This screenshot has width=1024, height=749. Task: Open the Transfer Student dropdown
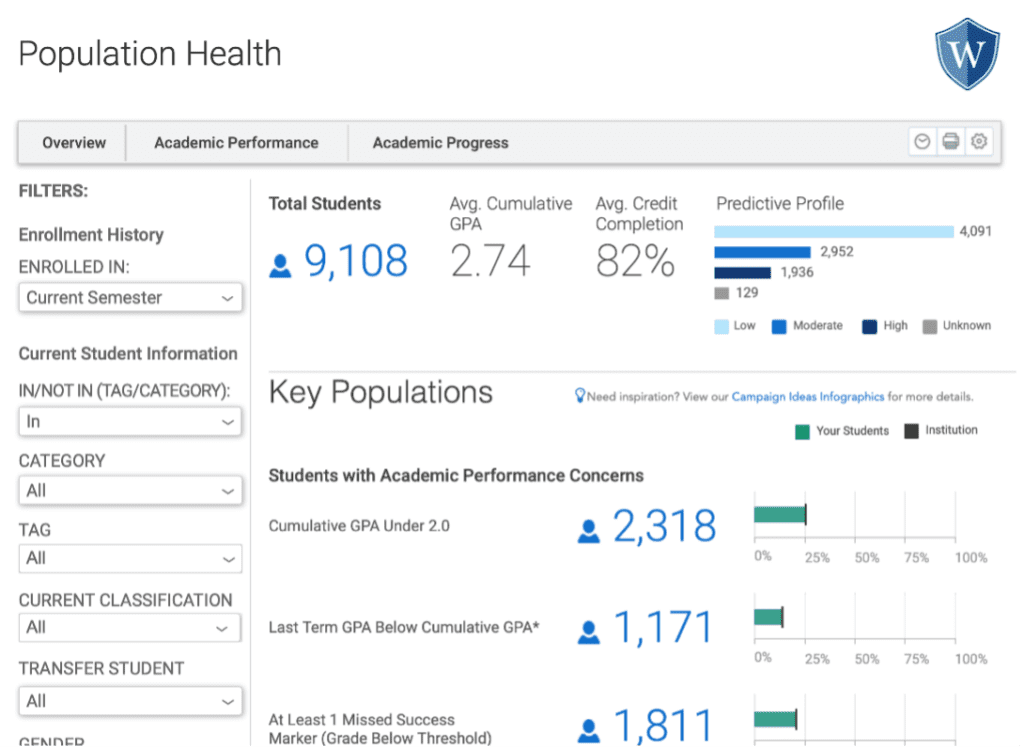point(131,701)
